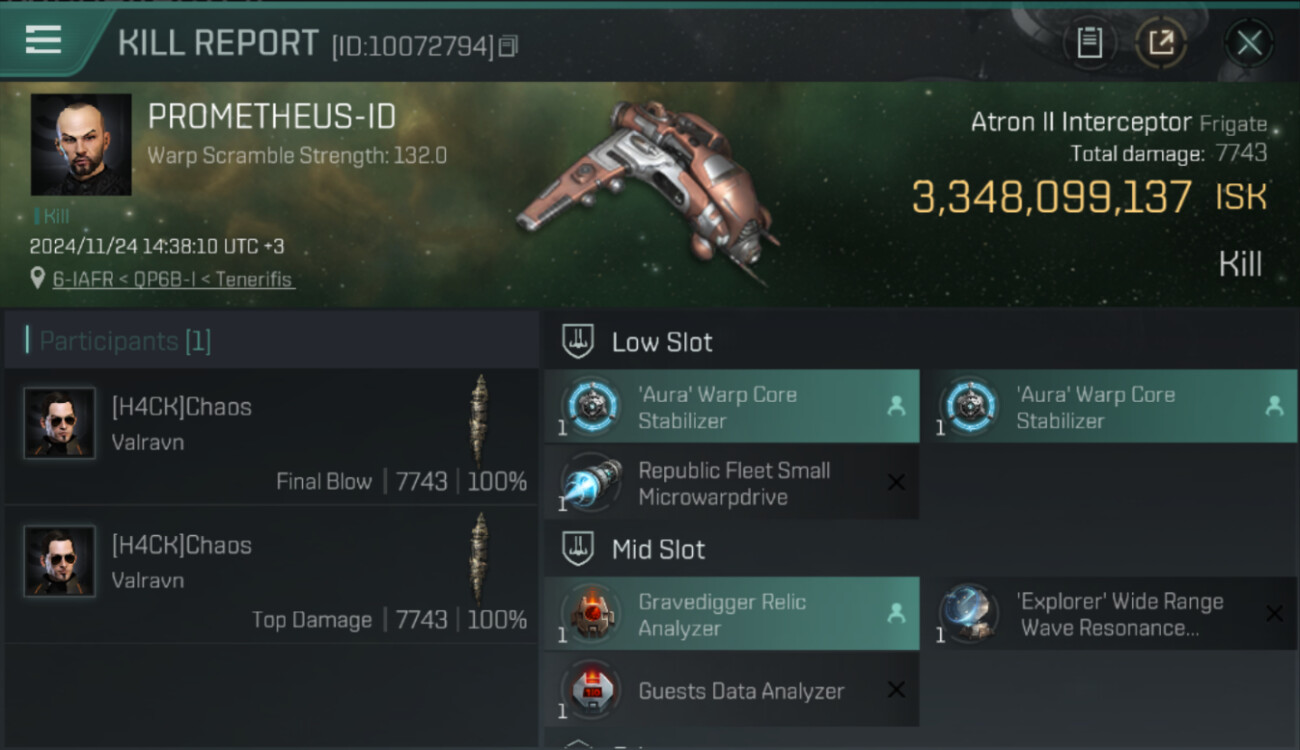1300x750 pixels.
Task: Open PROMETHEUS-ID pilot portrait
Action: [x=81, y=144]
